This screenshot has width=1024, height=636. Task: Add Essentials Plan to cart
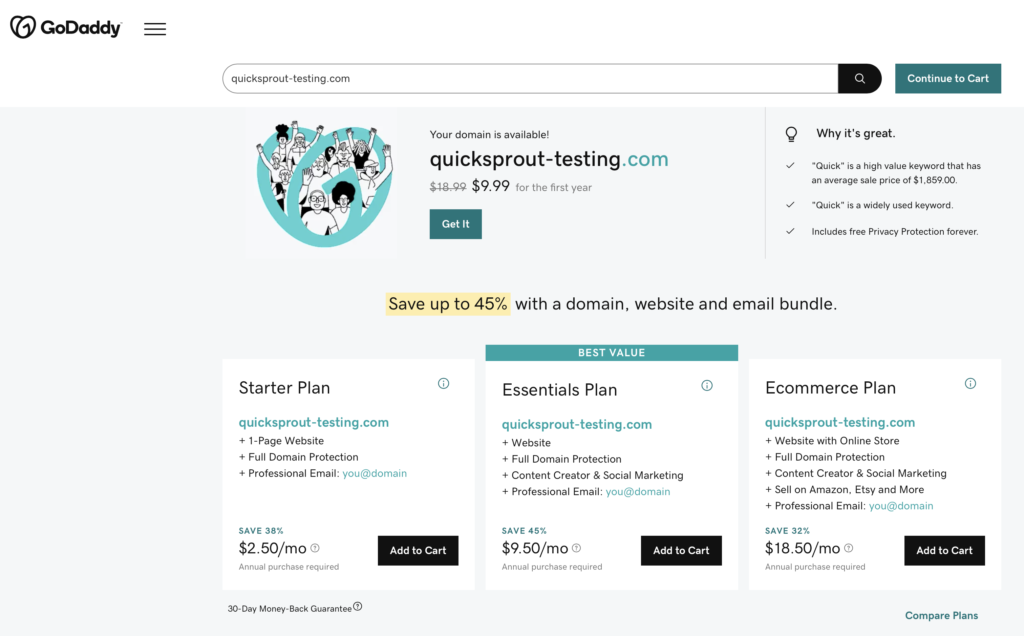pyautogui.click(x=681, y=550)
